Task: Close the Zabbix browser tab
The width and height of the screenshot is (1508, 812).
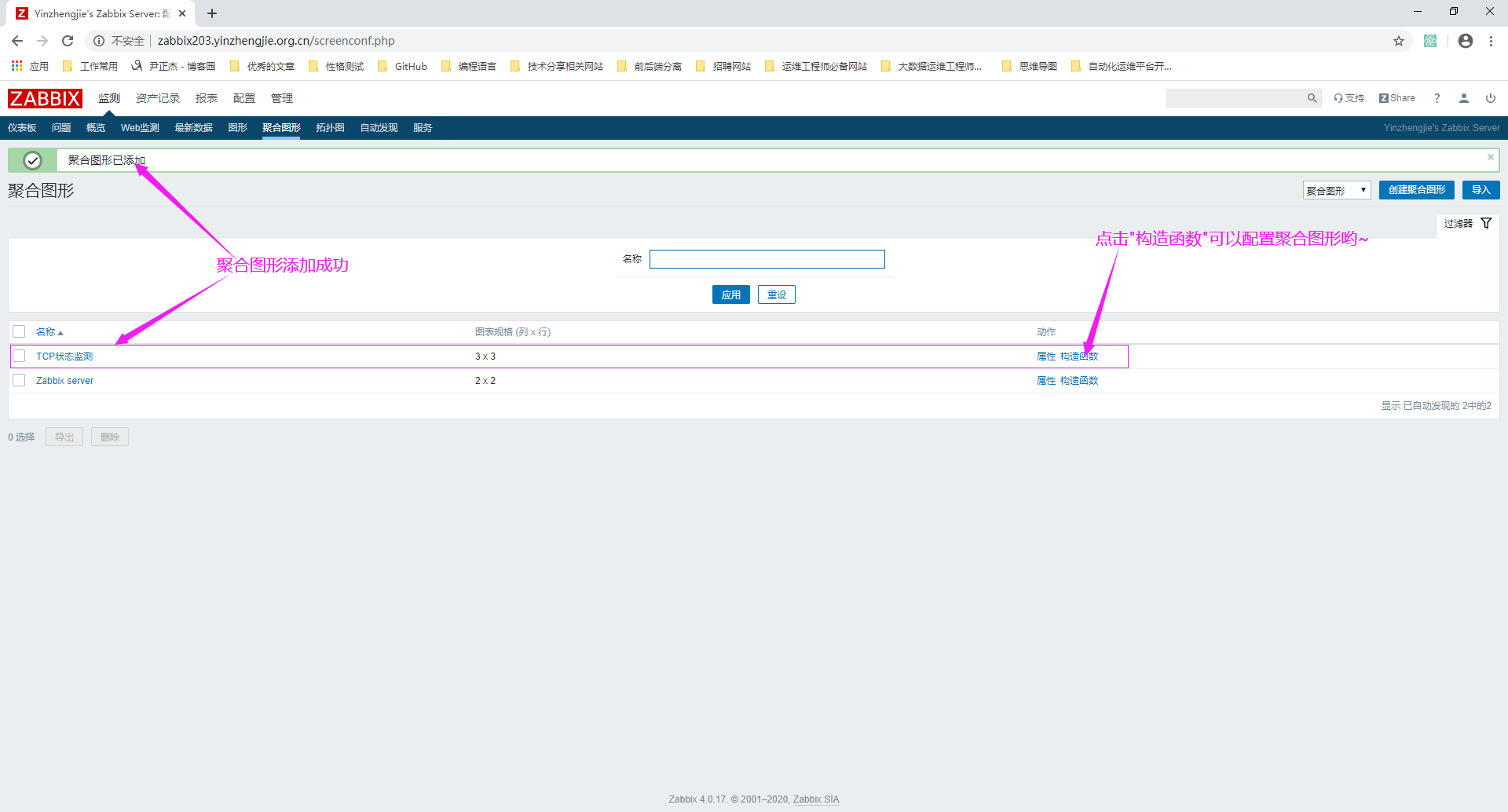Action: pyautogui.click(x=182, y=13)
